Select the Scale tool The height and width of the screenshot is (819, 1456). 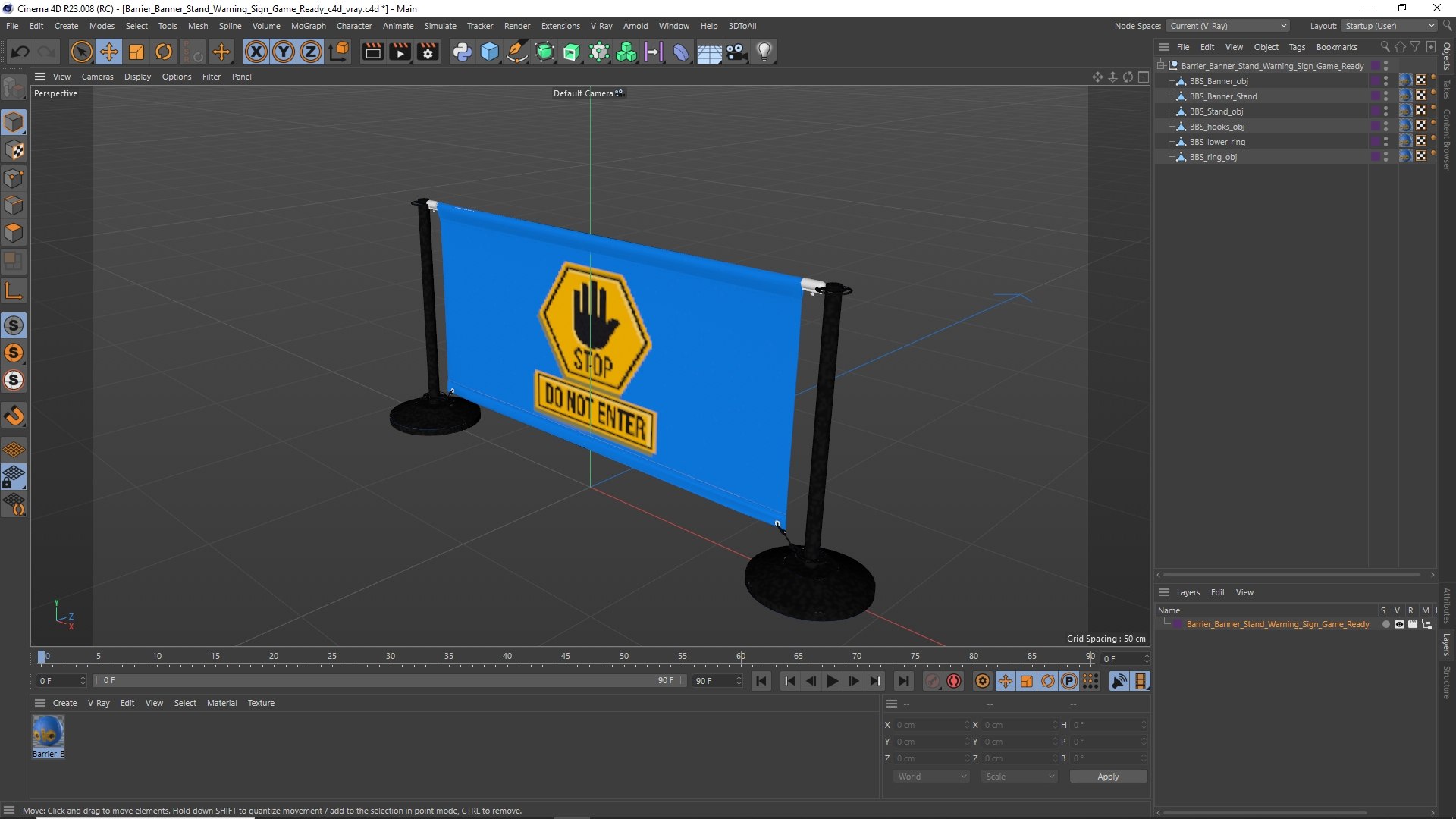coord(136,52)
